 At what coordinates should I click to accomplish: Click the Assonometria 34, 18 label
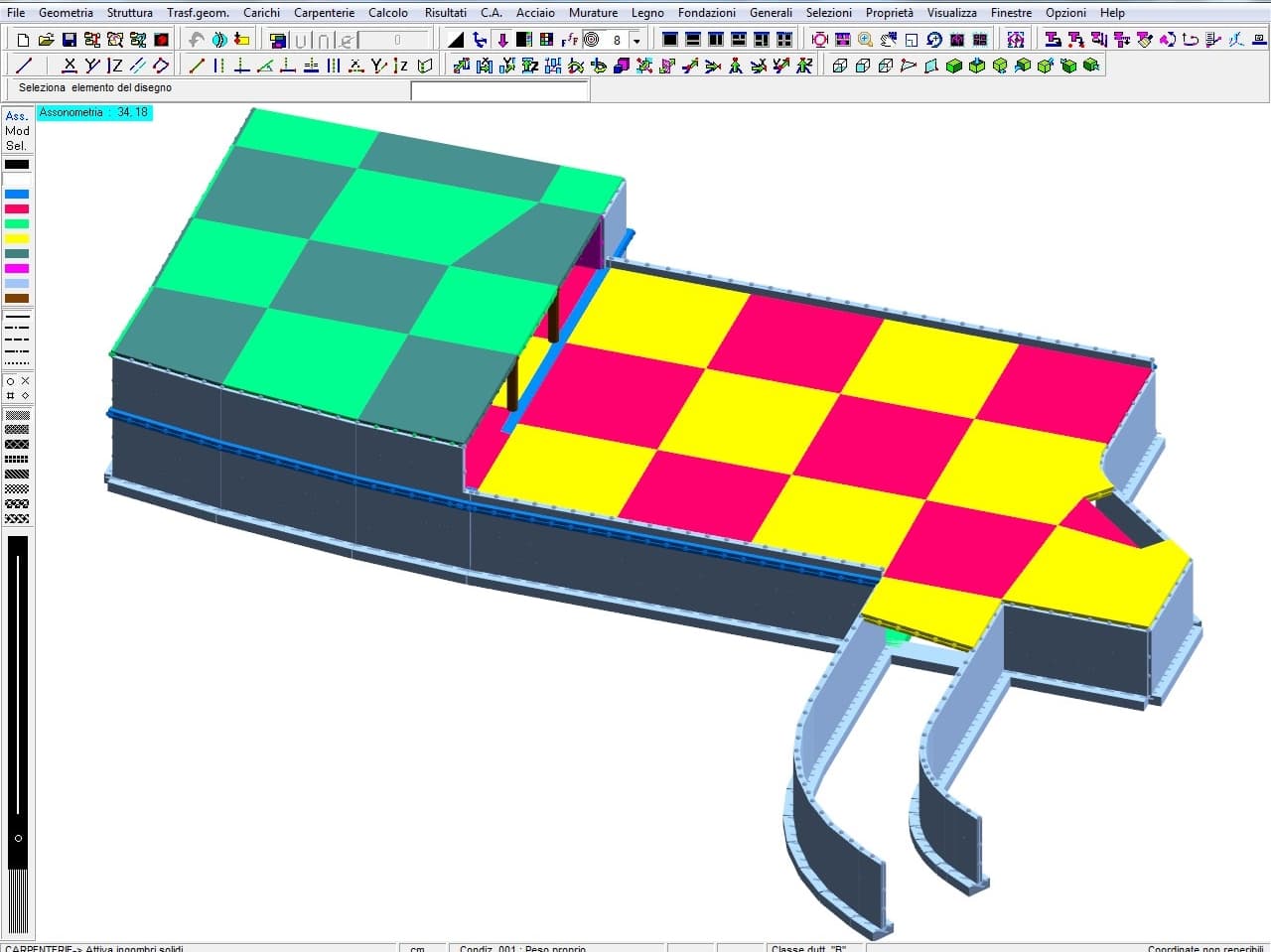94,113
